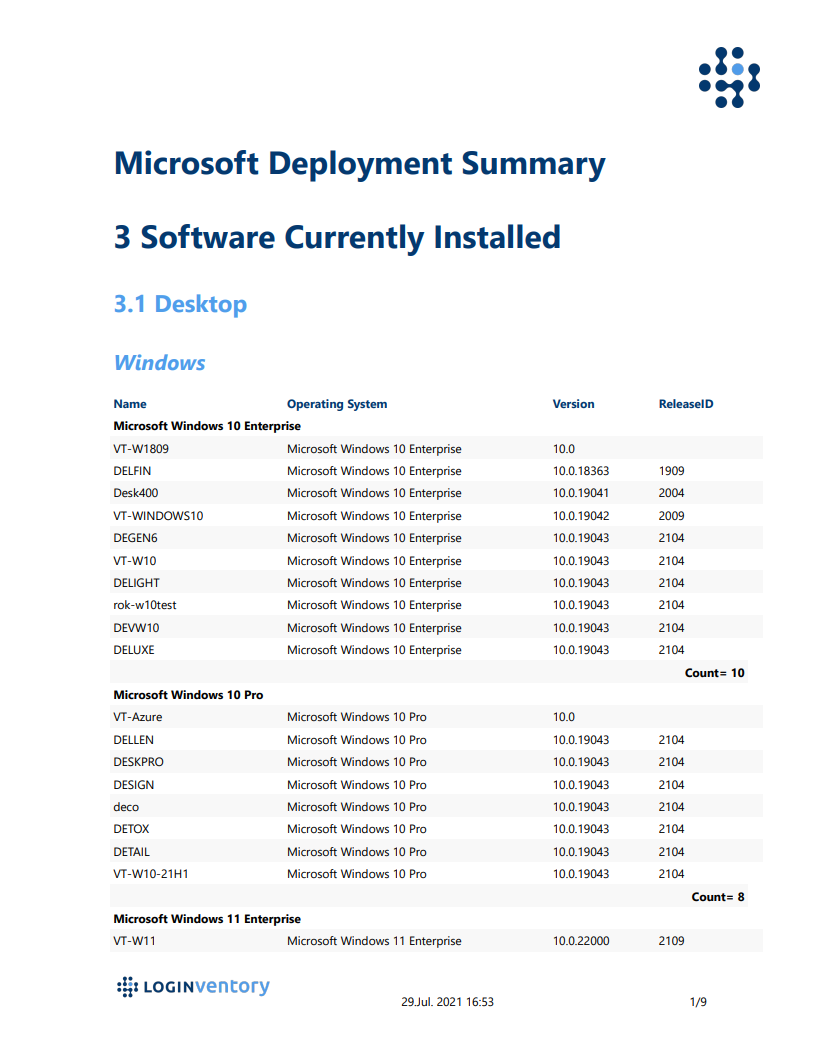Click the operating system cell in DELUXE row

[x=374, y=651]
